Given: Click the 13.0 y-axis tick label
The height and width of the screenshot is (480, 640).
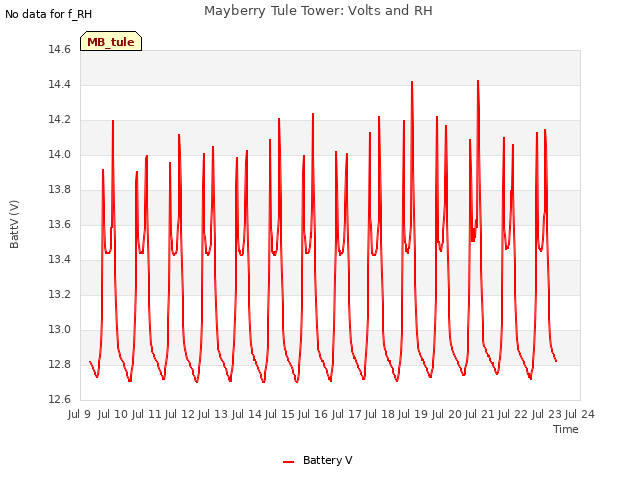Looking at the screenshot, I should click(60, 329).
